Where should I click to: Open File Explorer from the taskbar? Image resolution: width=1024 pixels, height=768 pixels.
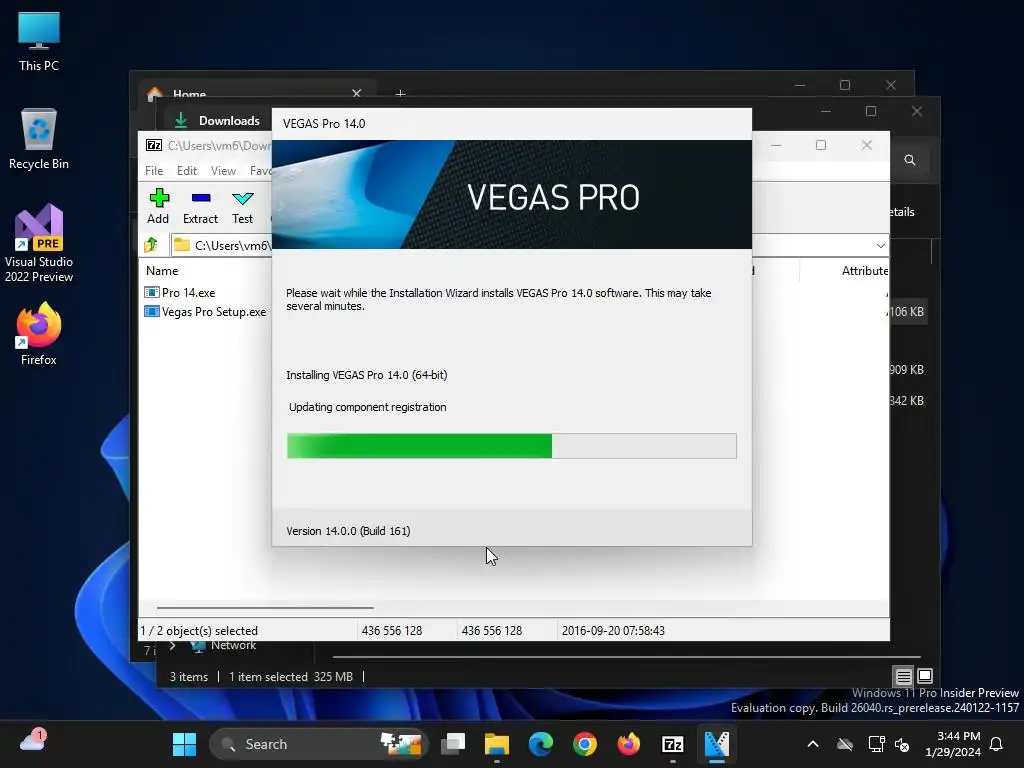(x=496, y=744)
